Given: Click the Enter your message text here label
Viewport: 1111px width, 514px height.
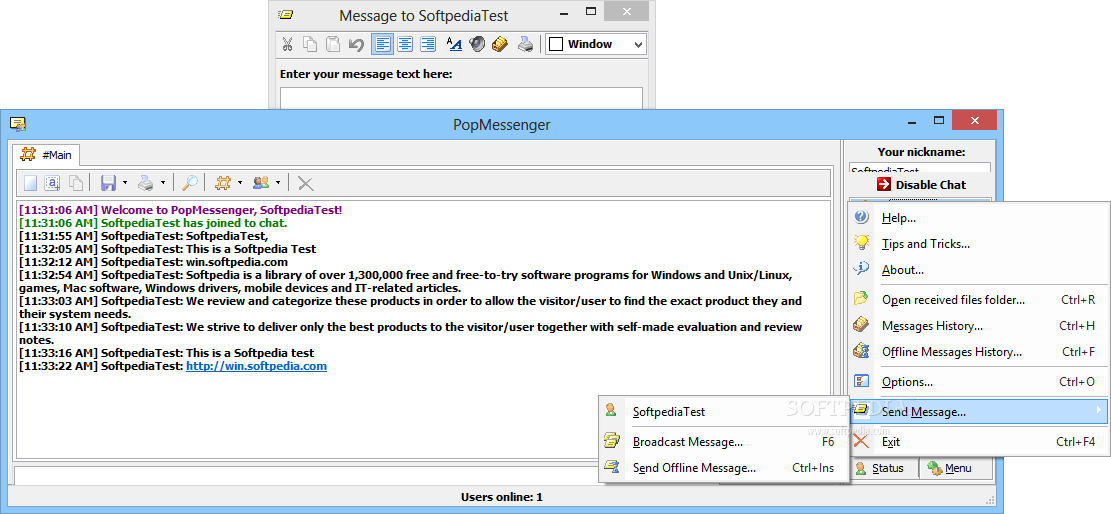Looking at the screenshot, I should click(x=366, y=74).
